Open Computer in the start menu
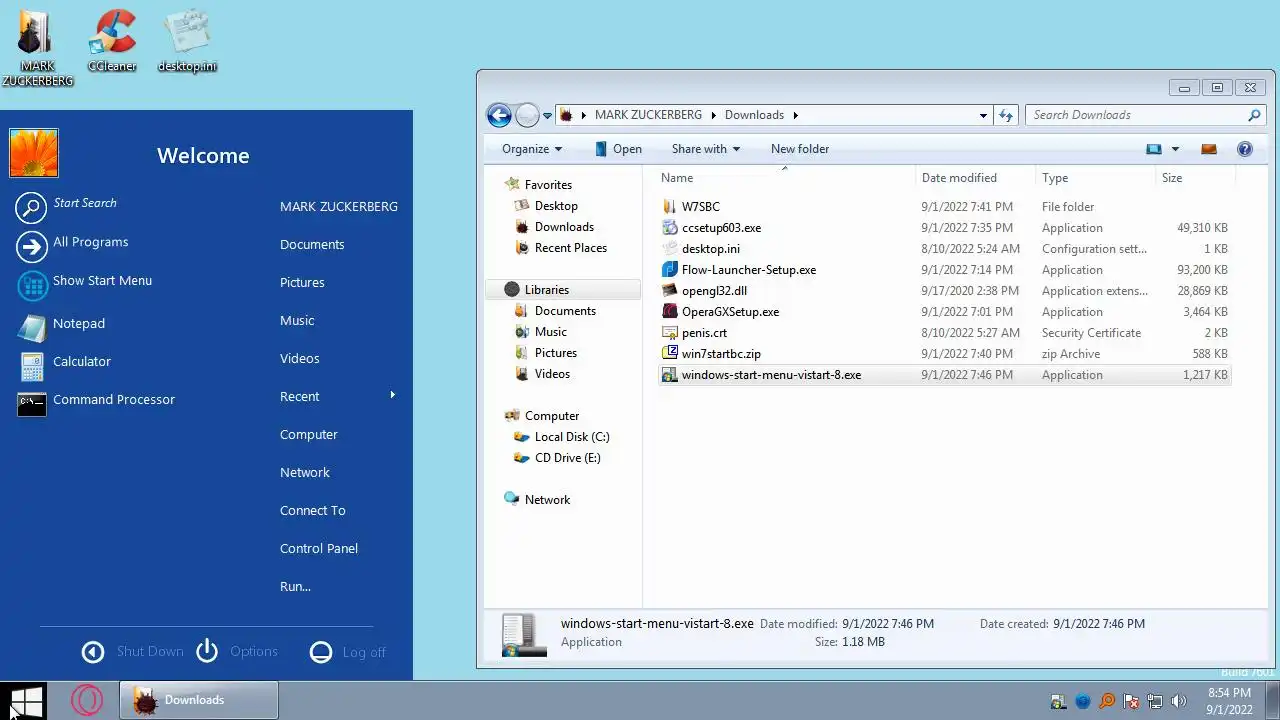Viewport: 1280px width, 720px height. tap(309, 435)
